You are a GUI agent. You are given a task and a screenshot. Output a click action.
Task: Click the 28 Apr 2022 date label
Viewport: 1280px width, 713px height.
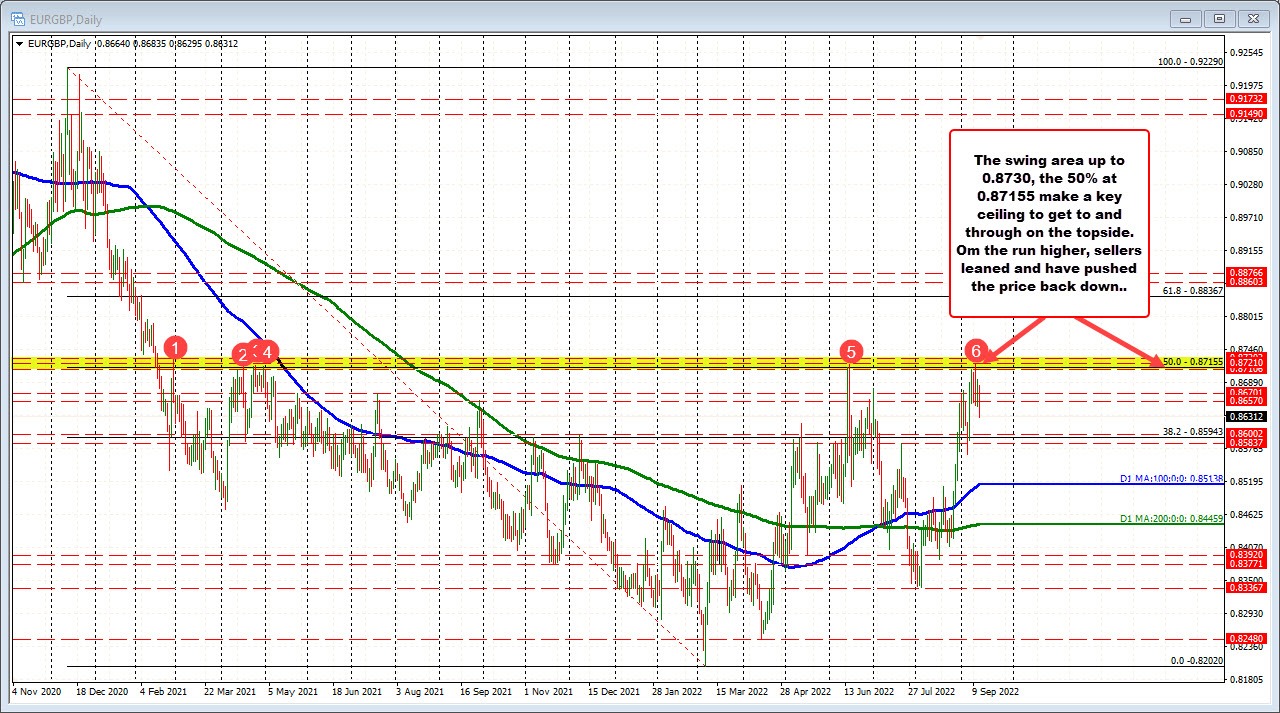(x=806, y=690)
